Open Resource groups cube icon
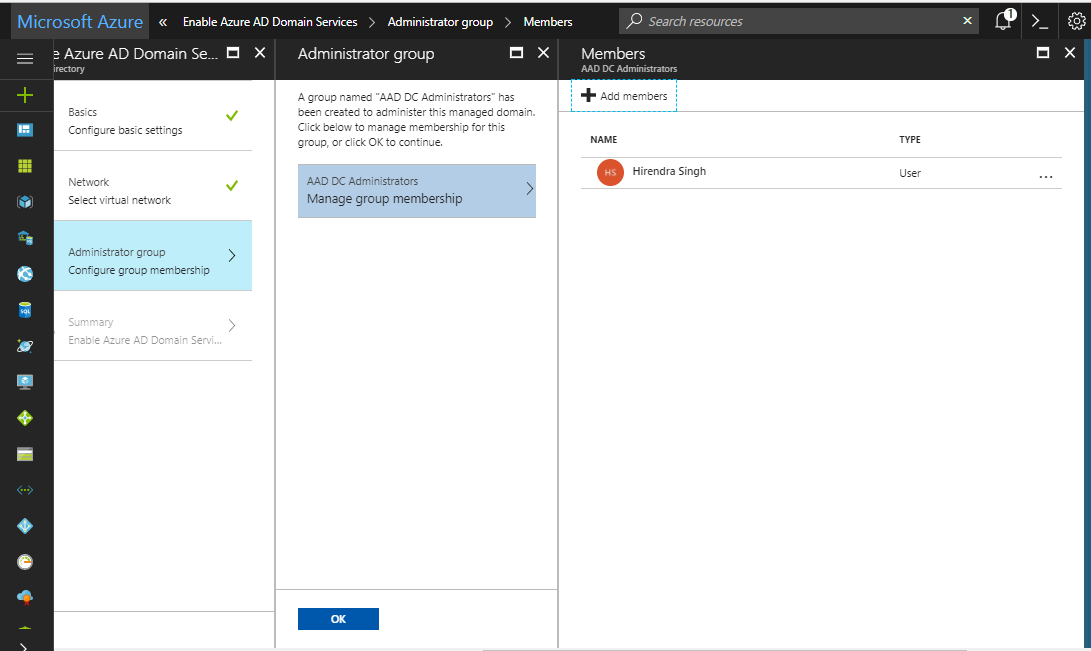 [x=25, y=202]
